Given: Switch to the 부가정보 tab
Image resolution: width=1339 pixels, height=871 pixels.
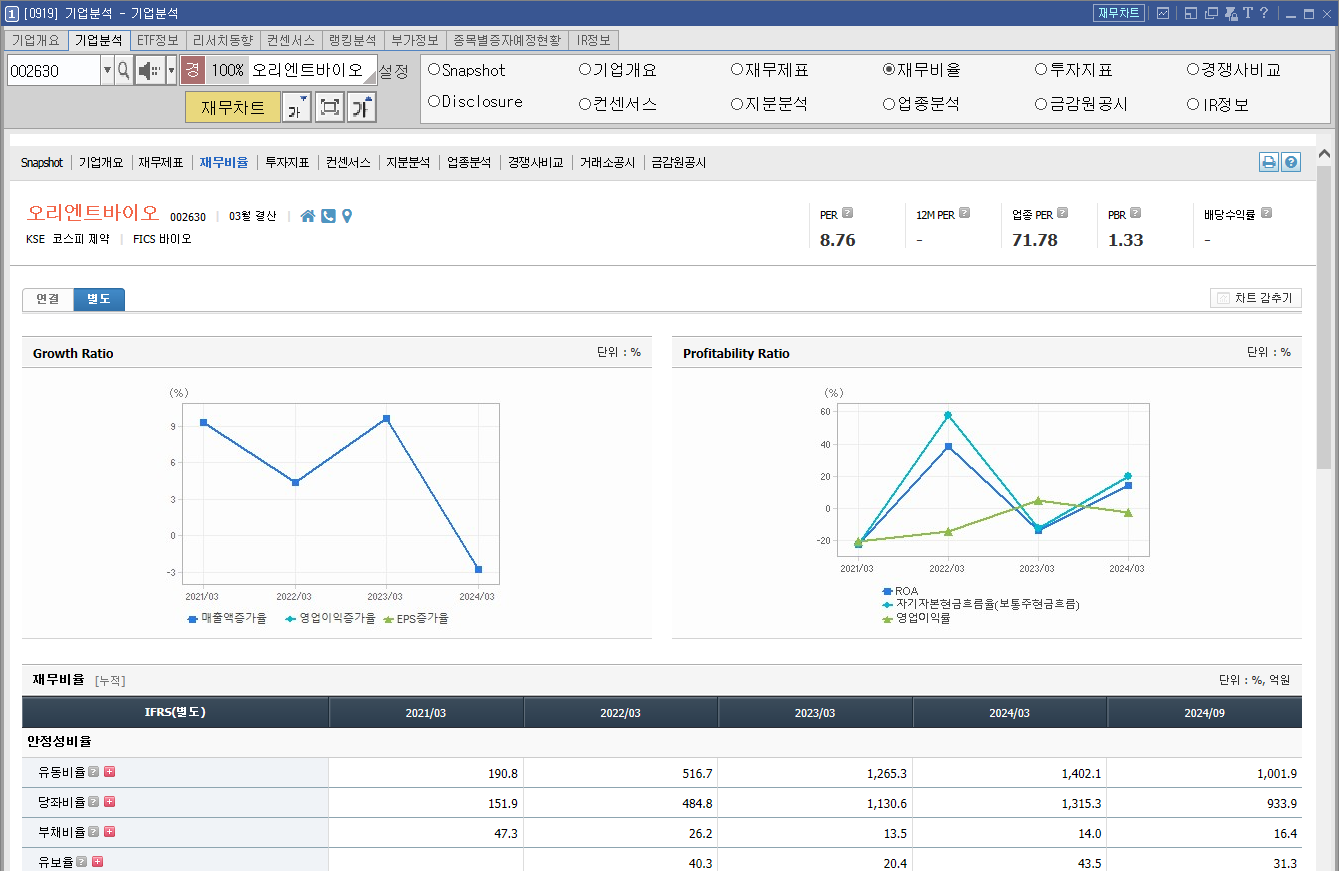Looking at the screenshot, I should 415,40.
